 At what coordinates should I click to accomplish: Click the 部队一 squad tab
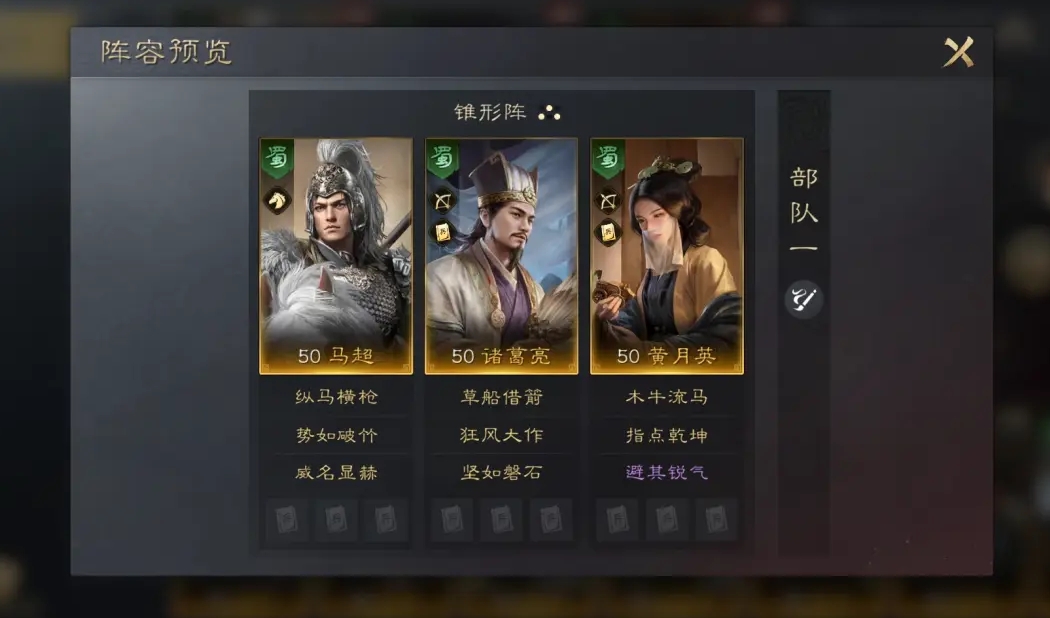804,209
